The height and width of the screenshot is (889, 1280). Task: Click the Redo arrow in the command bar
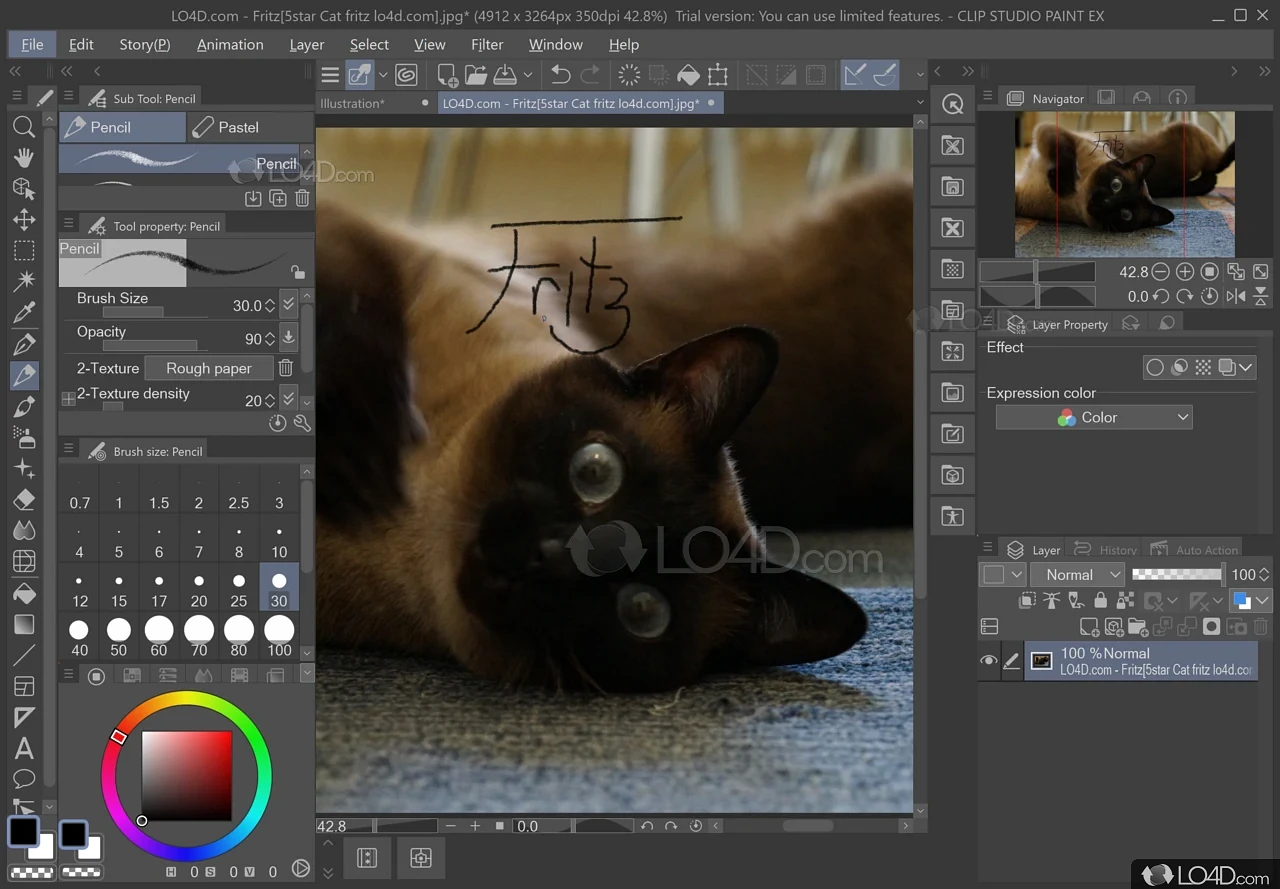coord(591,75)
